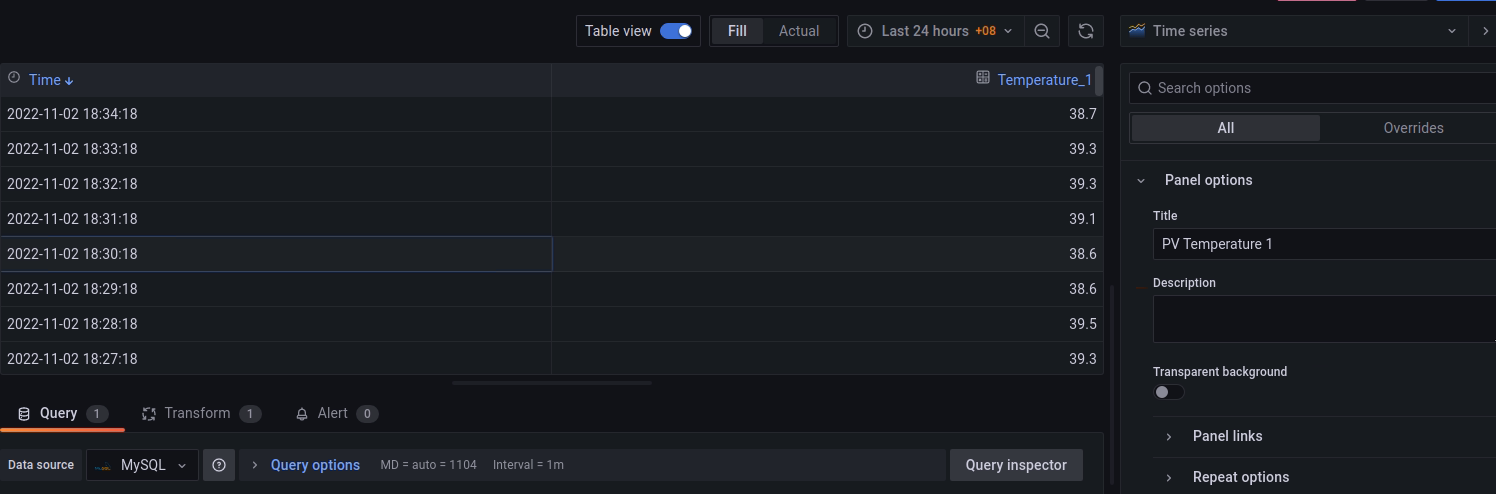The image size is (1496, 494).
Task: Click the zoom out time range icon
Action: (x=1041, y=31)
